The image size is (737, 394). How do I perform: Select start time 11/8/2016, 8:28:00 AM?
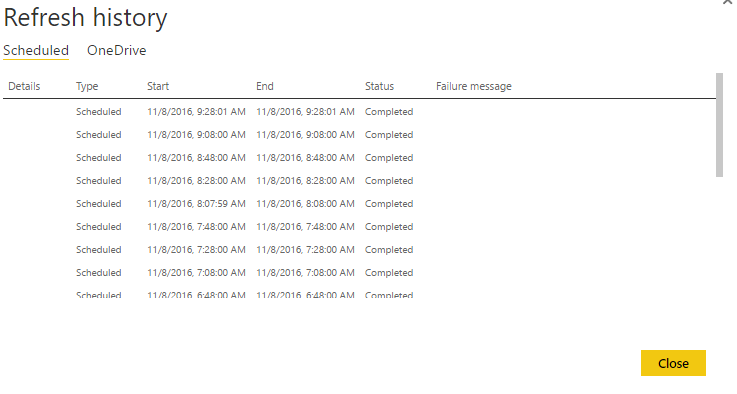click(x=196, y=181)
